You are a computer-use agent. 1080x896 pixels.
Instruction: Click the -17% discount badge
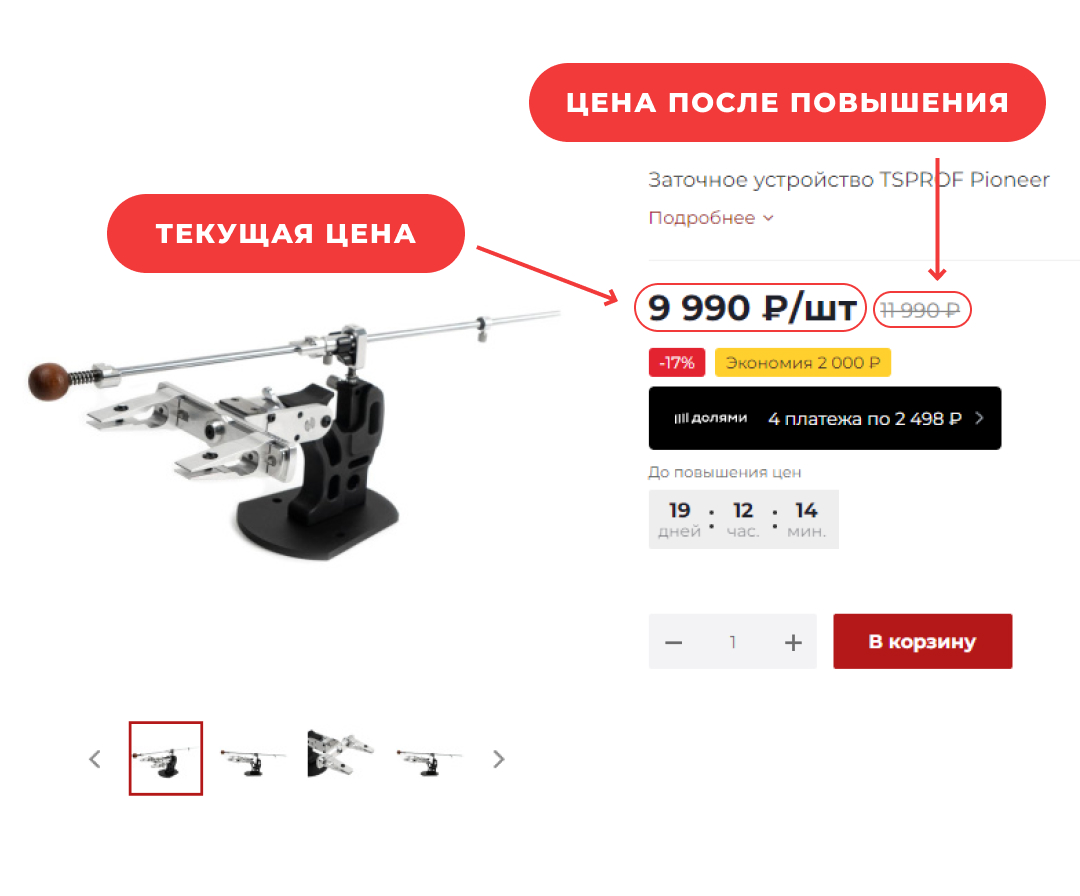676,362
